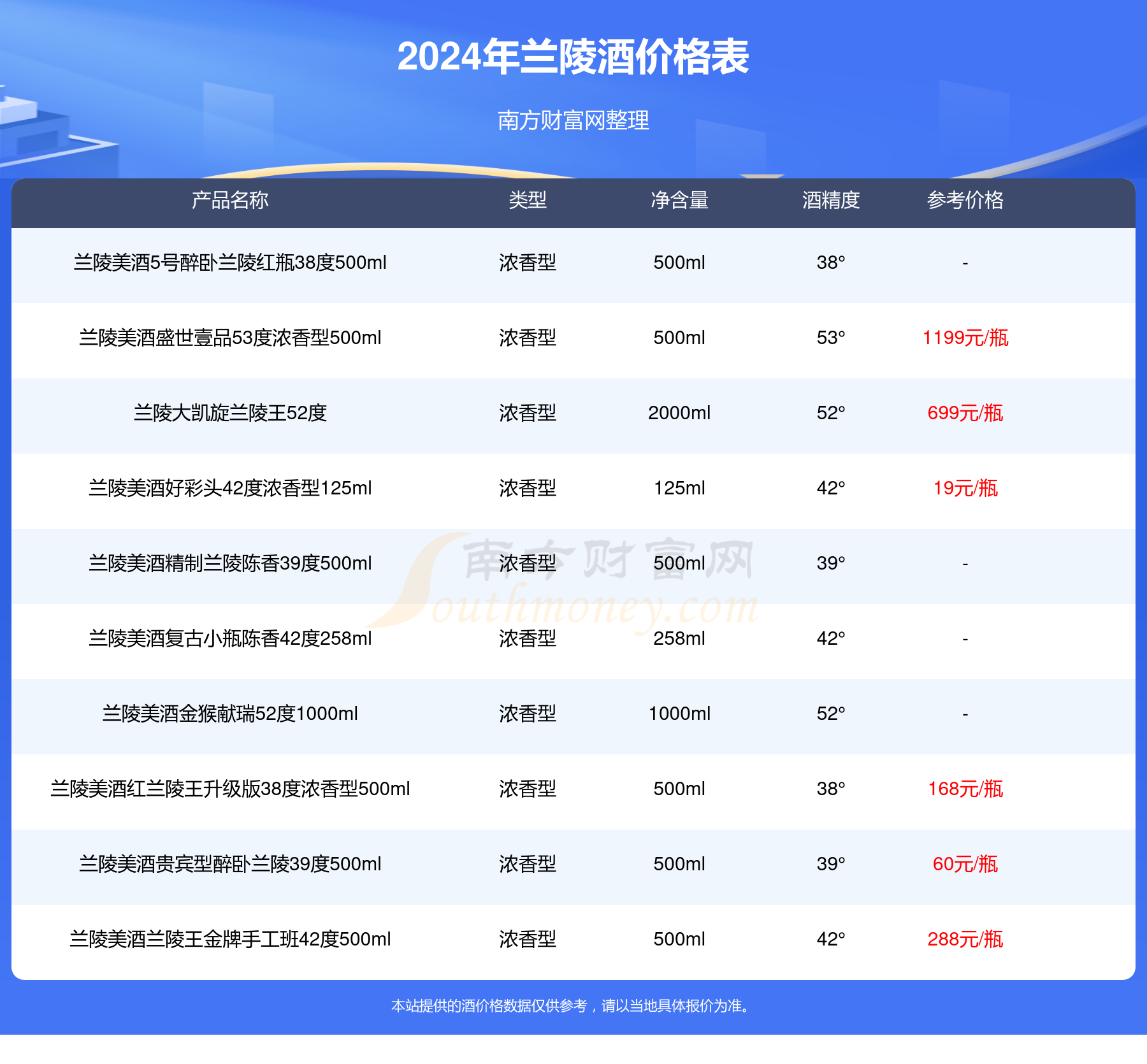Click 500ml in the 金牌手工班 row

pyautogui.click(x=679, y=939)
